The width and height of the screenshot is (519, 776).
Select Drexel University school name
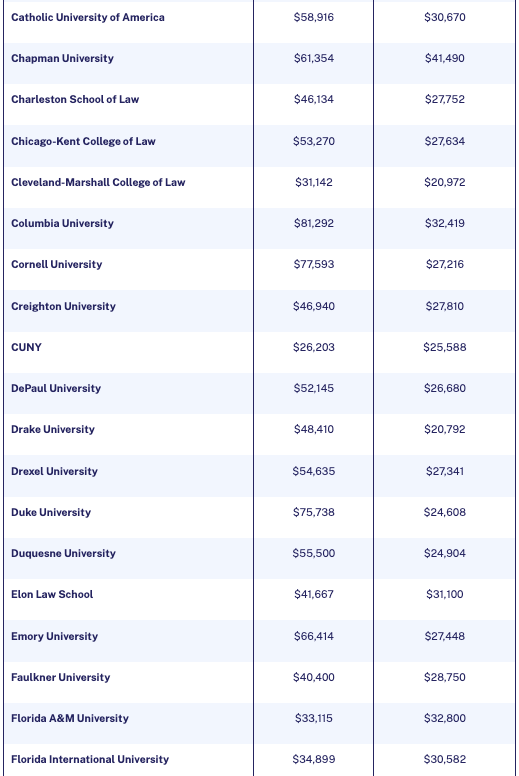pos(54,471)
